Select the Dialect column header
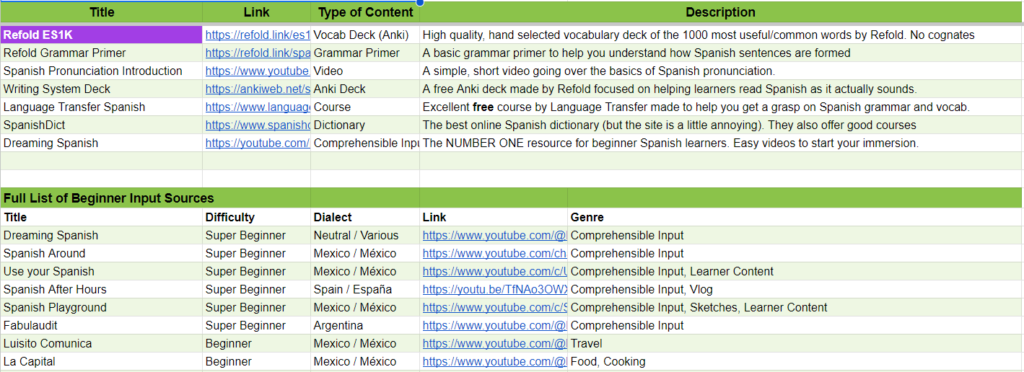 pyautogui.click(x=365, y=217)
